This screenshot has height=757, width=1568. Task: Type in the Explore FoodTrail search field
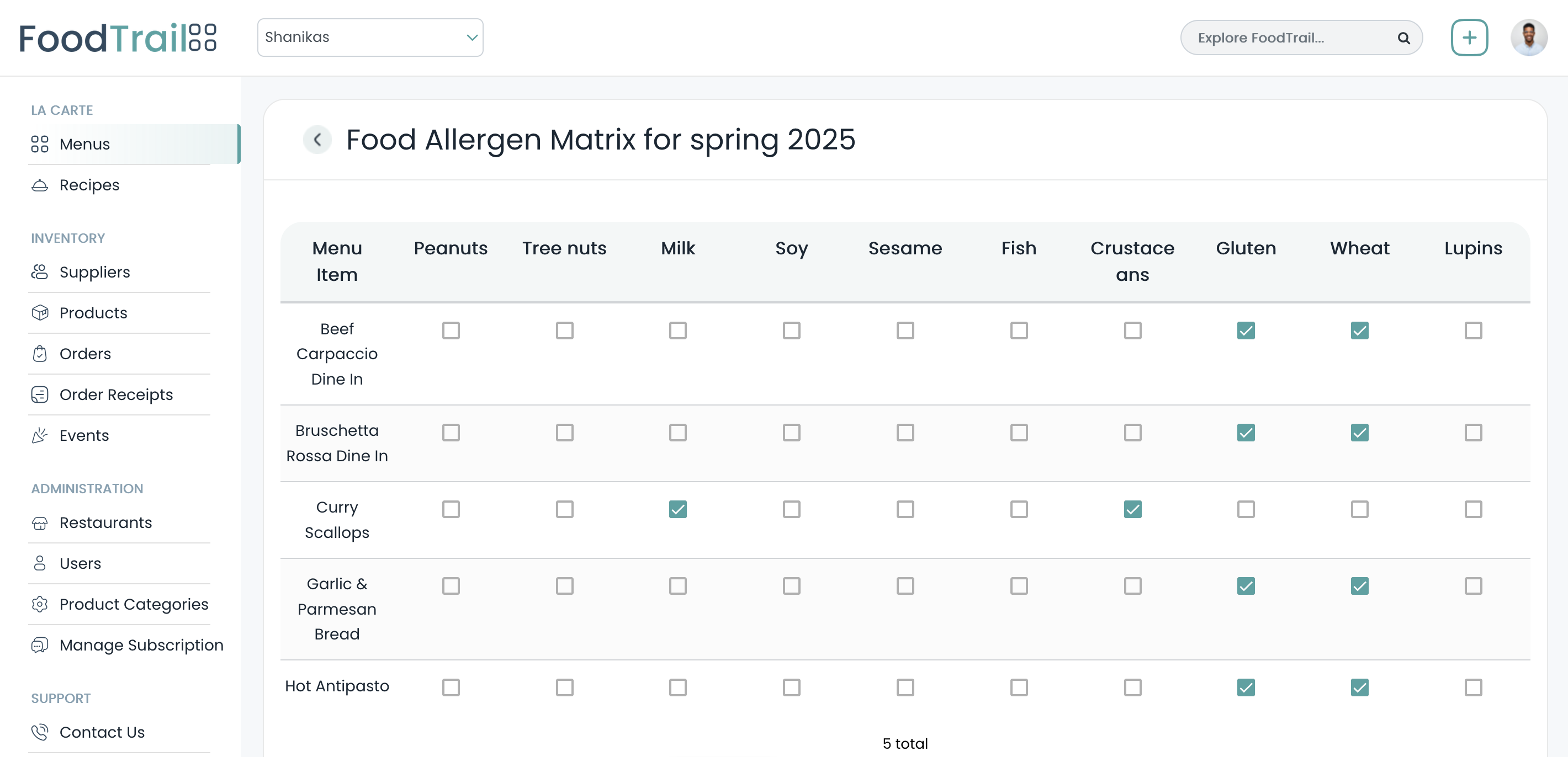coord(1278,37)
